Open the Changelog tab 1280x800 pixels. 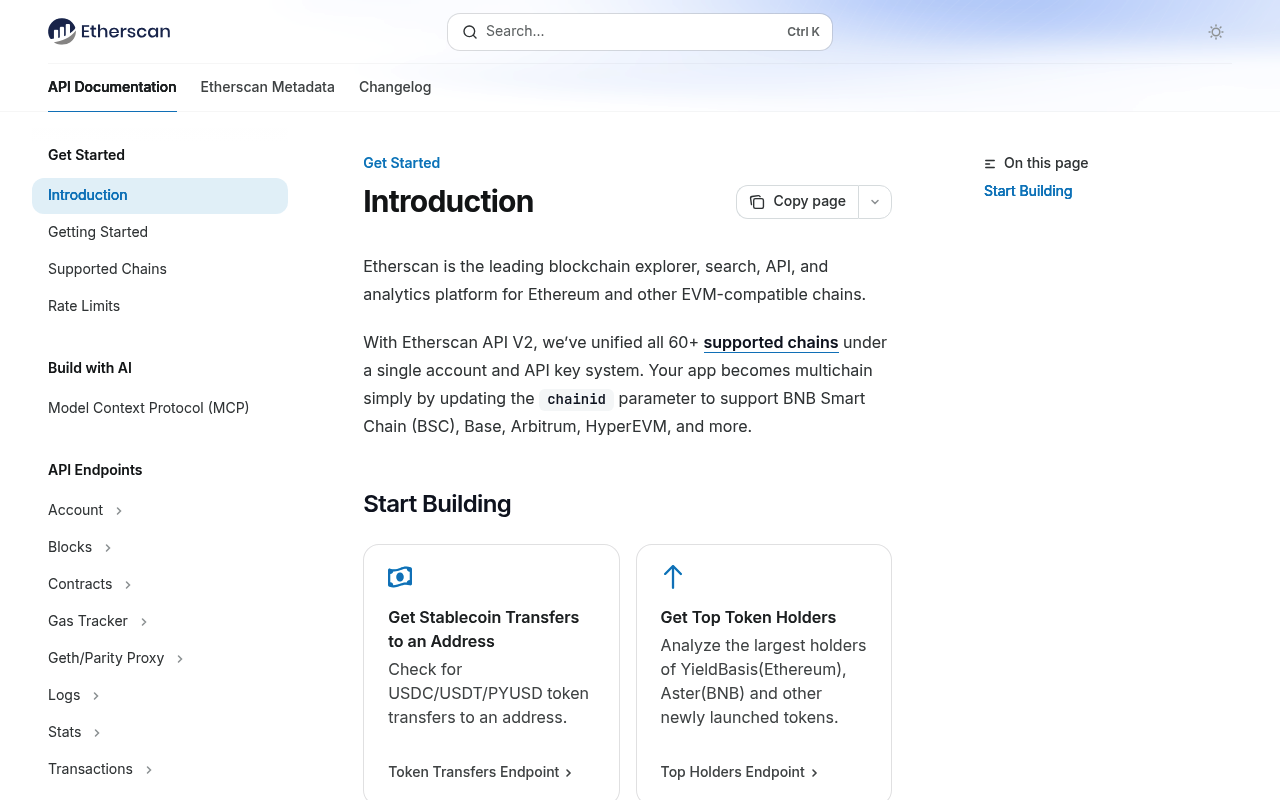[395, 87]
